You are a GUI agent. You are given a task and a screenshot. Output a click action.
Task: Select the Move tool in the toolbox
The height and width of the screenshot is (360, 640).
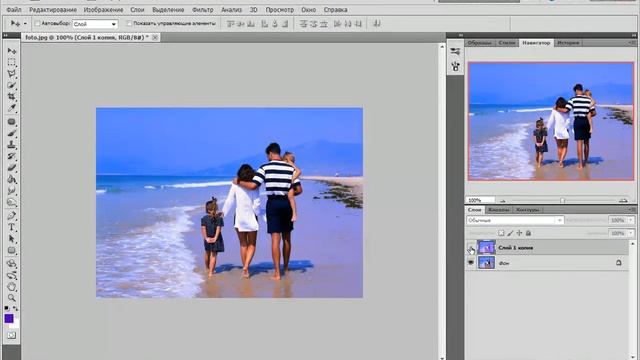pos(11,51)
